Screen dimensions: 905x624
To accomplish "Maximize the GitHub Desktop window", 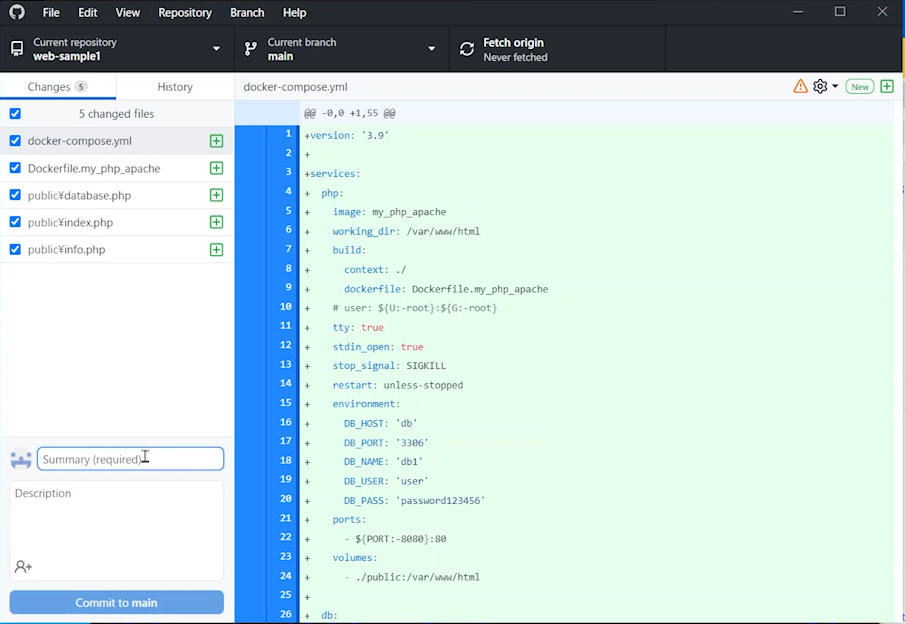I will point(840,12).
